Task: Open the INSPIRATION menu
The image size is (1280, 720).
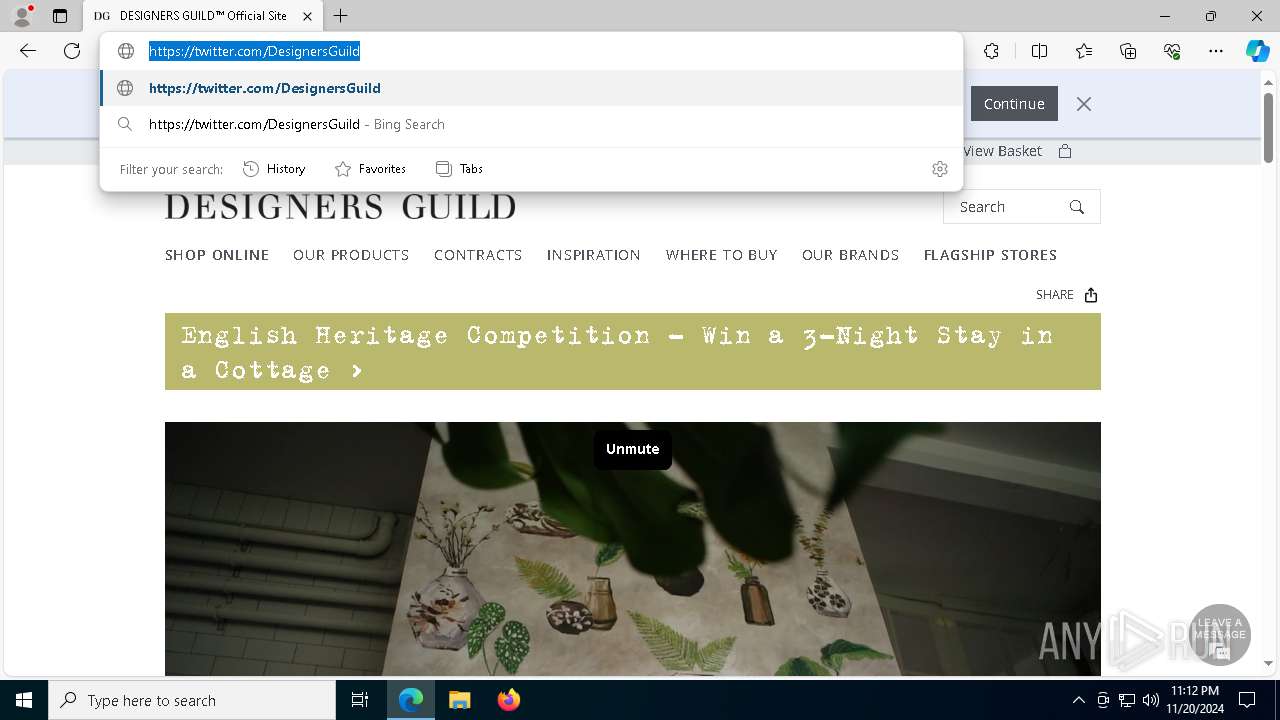Action: pos(594,255)
